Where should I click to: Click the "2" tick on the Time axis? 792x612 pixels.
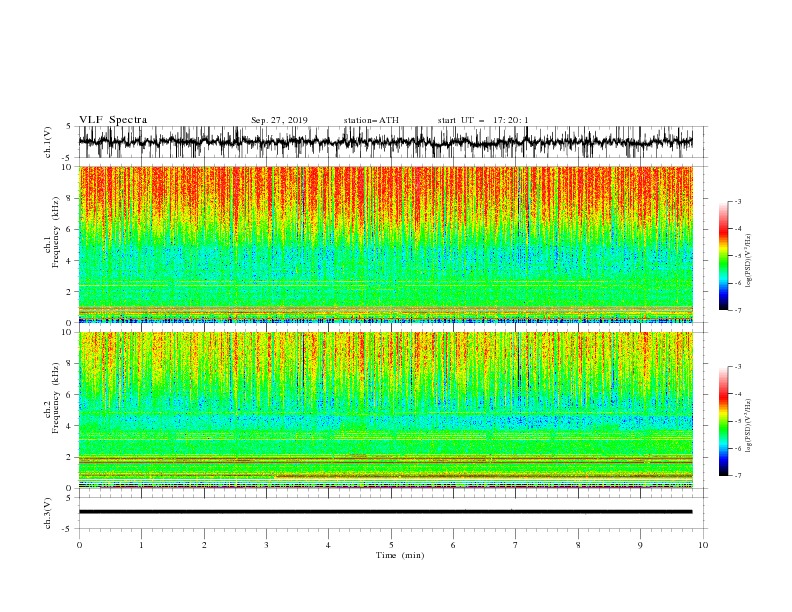pyautogui.click(x=204, y=545)
